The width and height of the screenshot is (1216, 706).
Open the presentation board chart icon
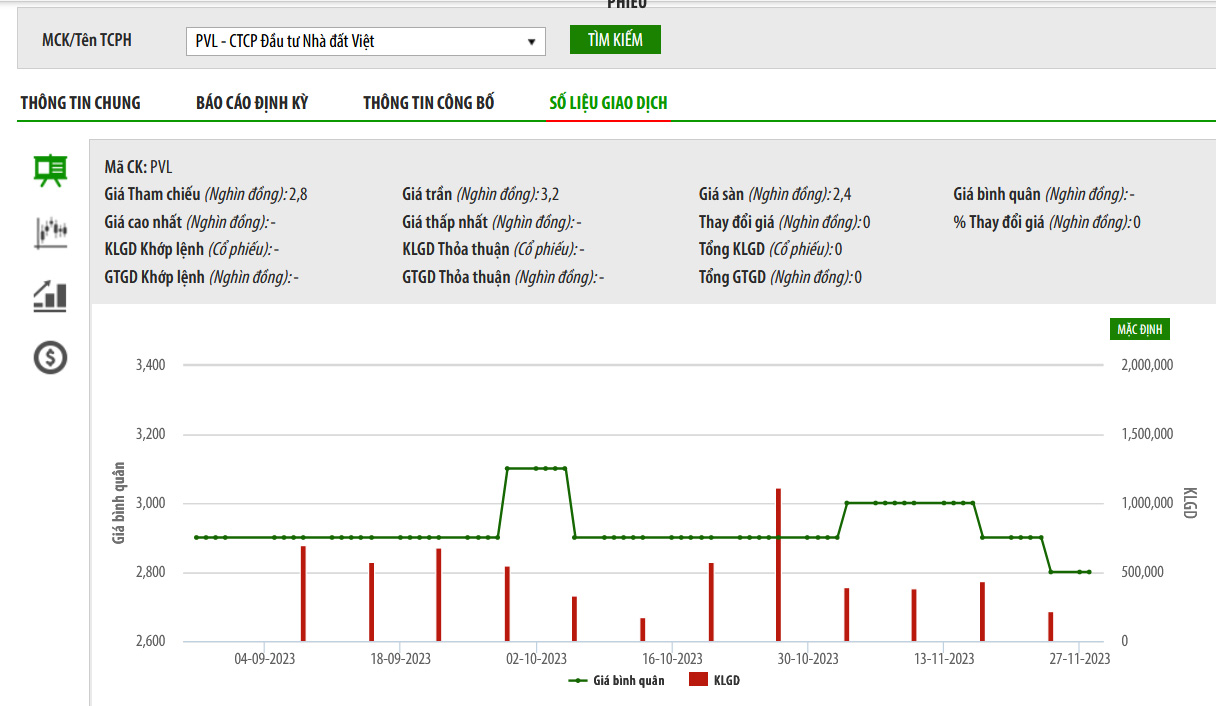[x=50, y=171]
